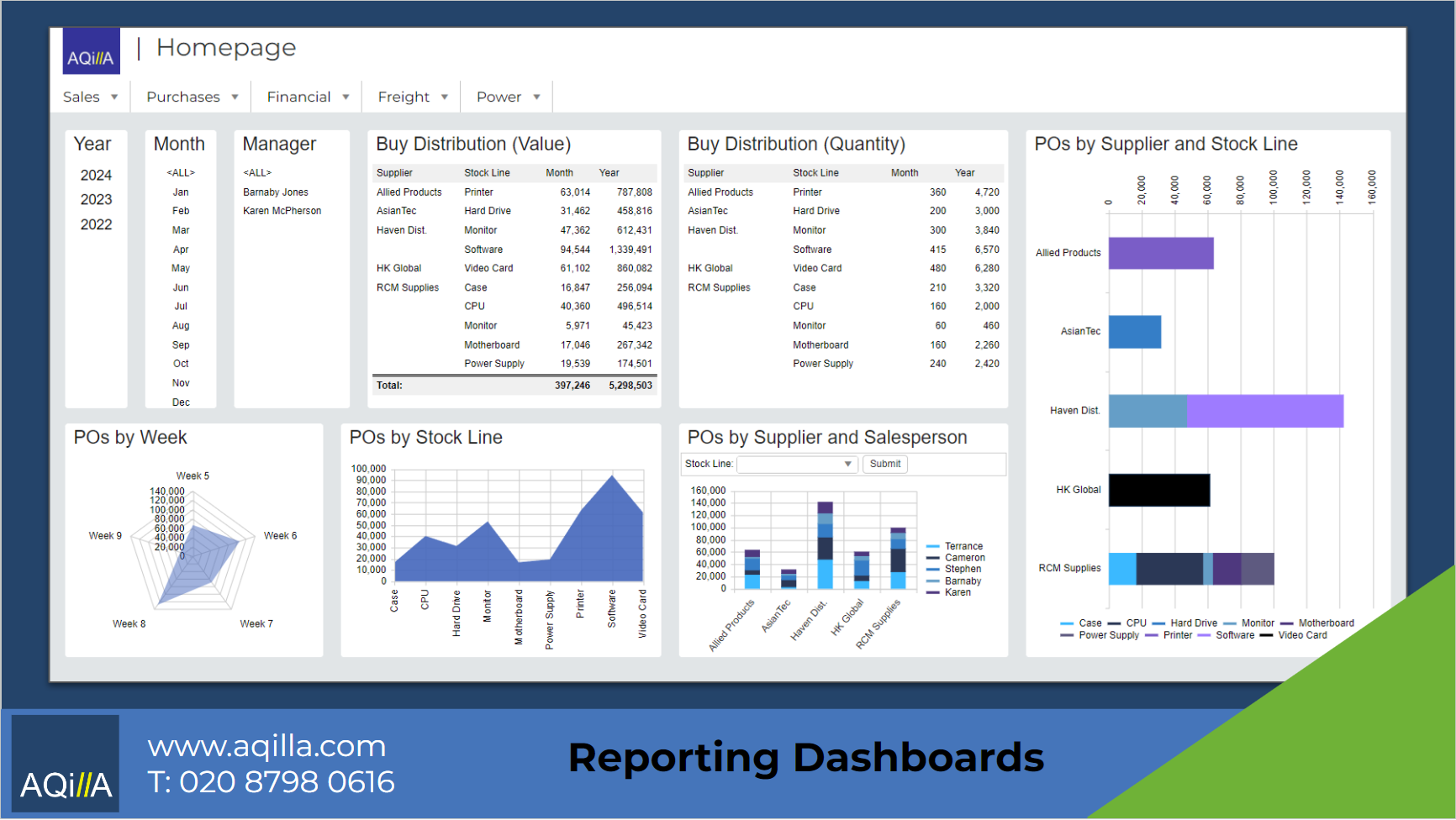Choose Nov in the Month filter

[x=181, y=383]
